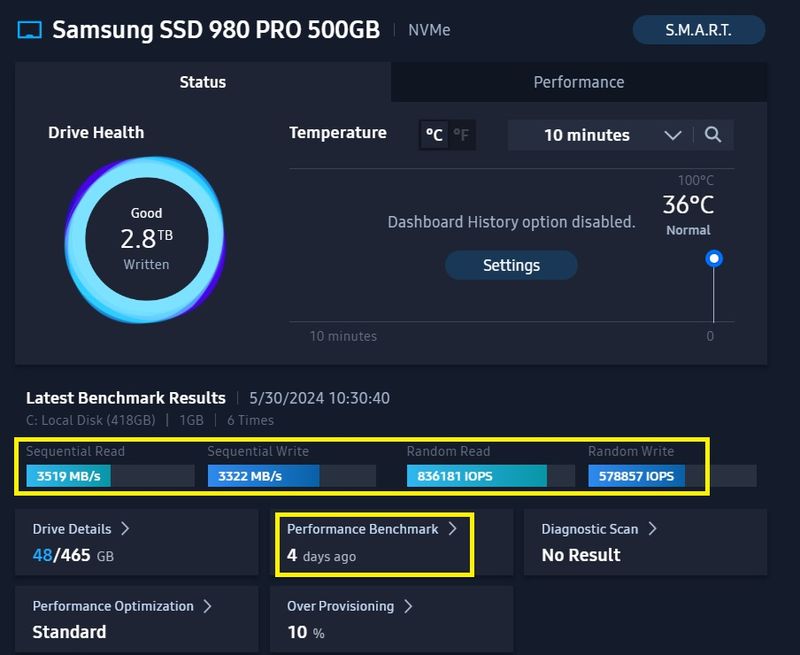800x655 pixels.
Task: Click the Drive Health ring gauge
Action: point(146,240)
